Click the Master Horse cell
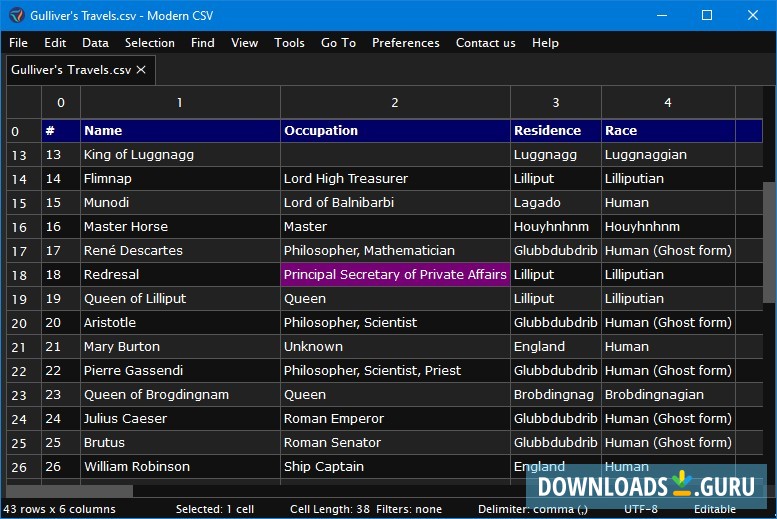 (x=180, y=227)
